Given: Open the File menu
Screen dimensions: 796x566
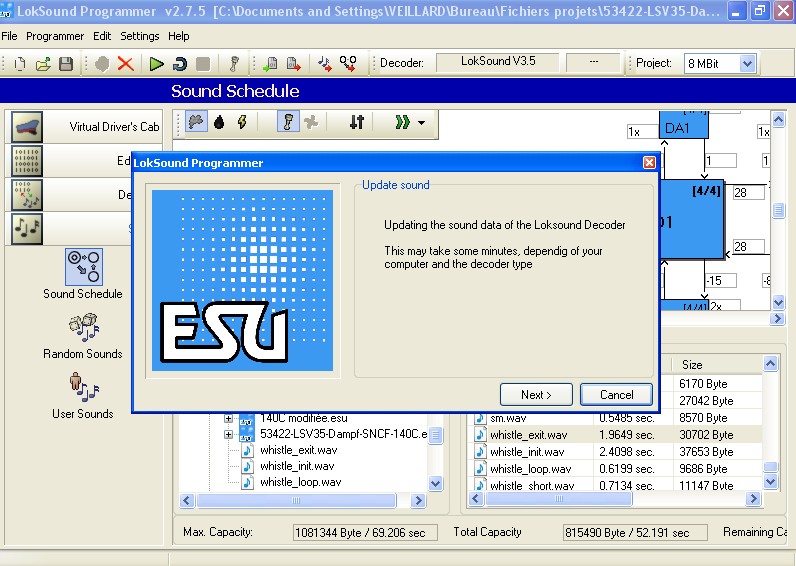Looking at the screenshot, I should coord(9,36).
